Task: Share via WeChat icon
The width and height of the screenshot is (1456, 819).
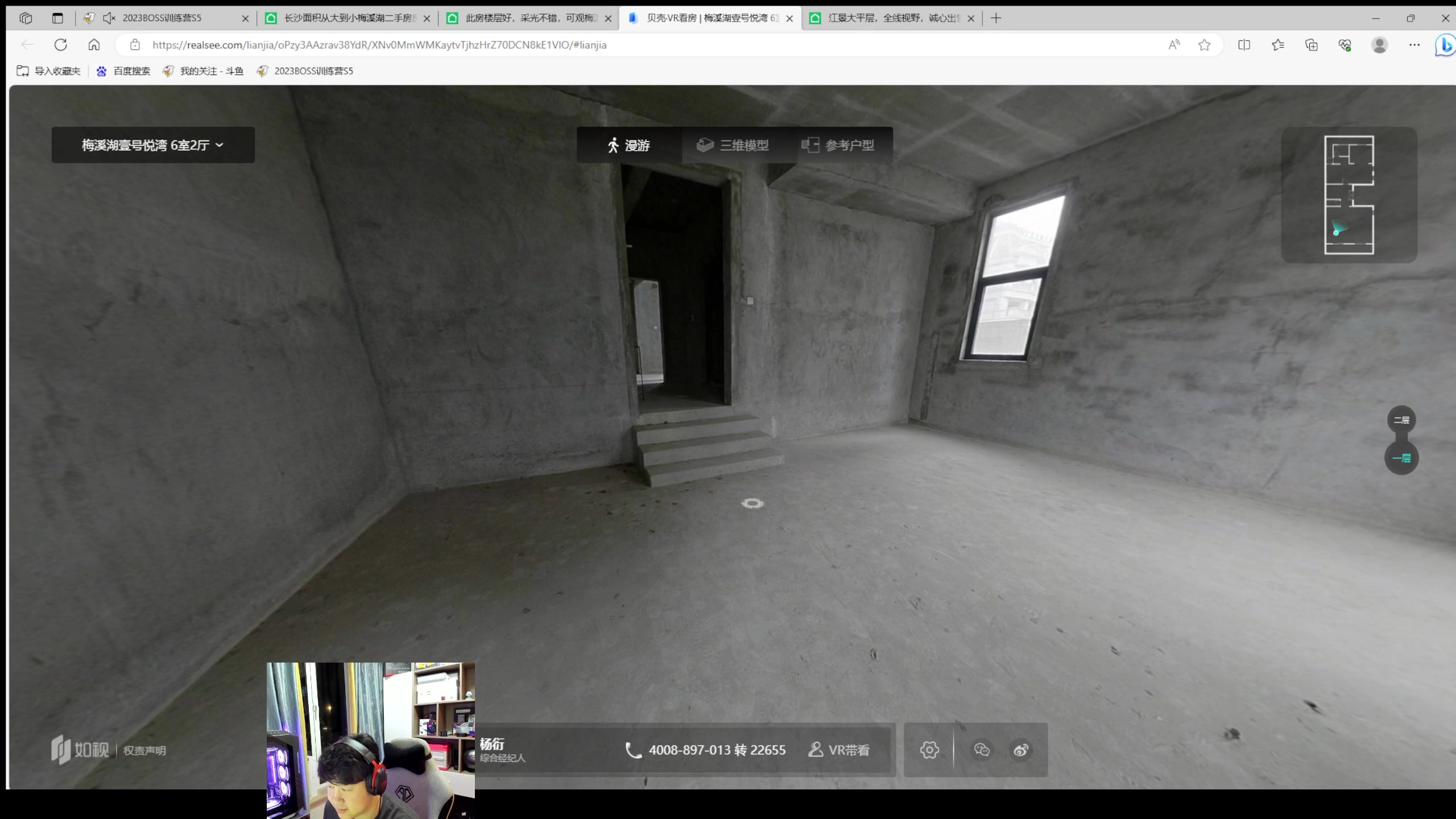Action: (x=982, y=750)
